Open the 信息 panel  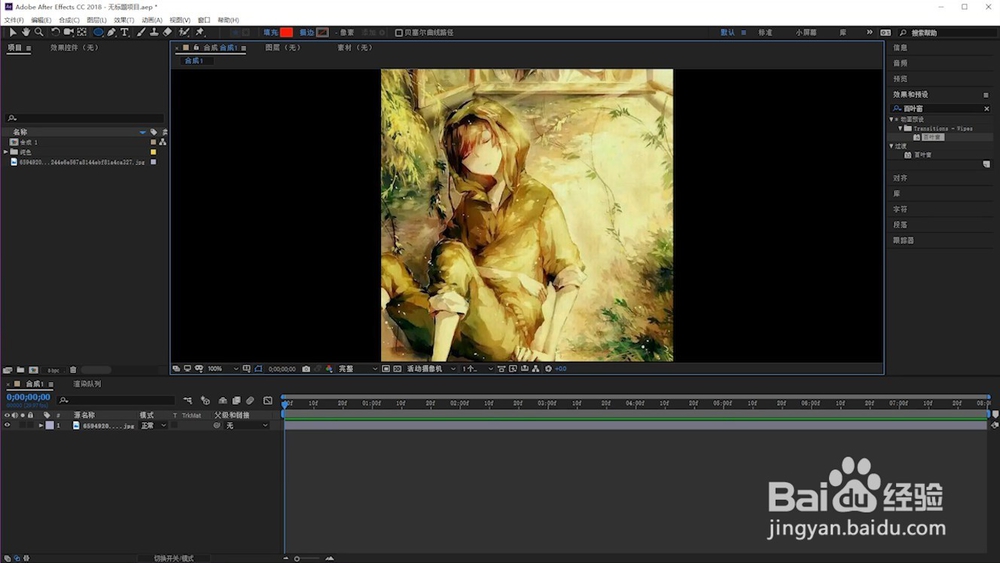click(900, 47)
